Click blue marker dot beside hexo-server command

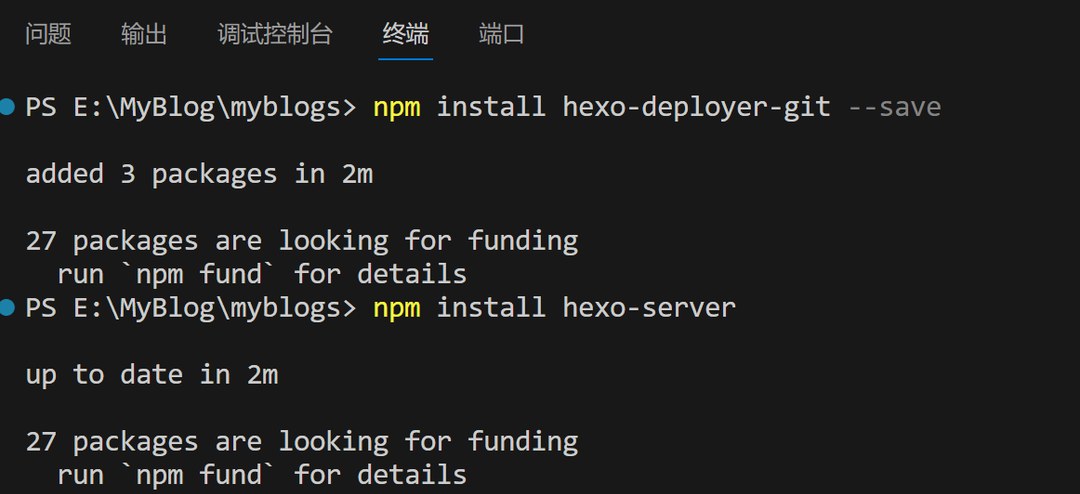9,307
